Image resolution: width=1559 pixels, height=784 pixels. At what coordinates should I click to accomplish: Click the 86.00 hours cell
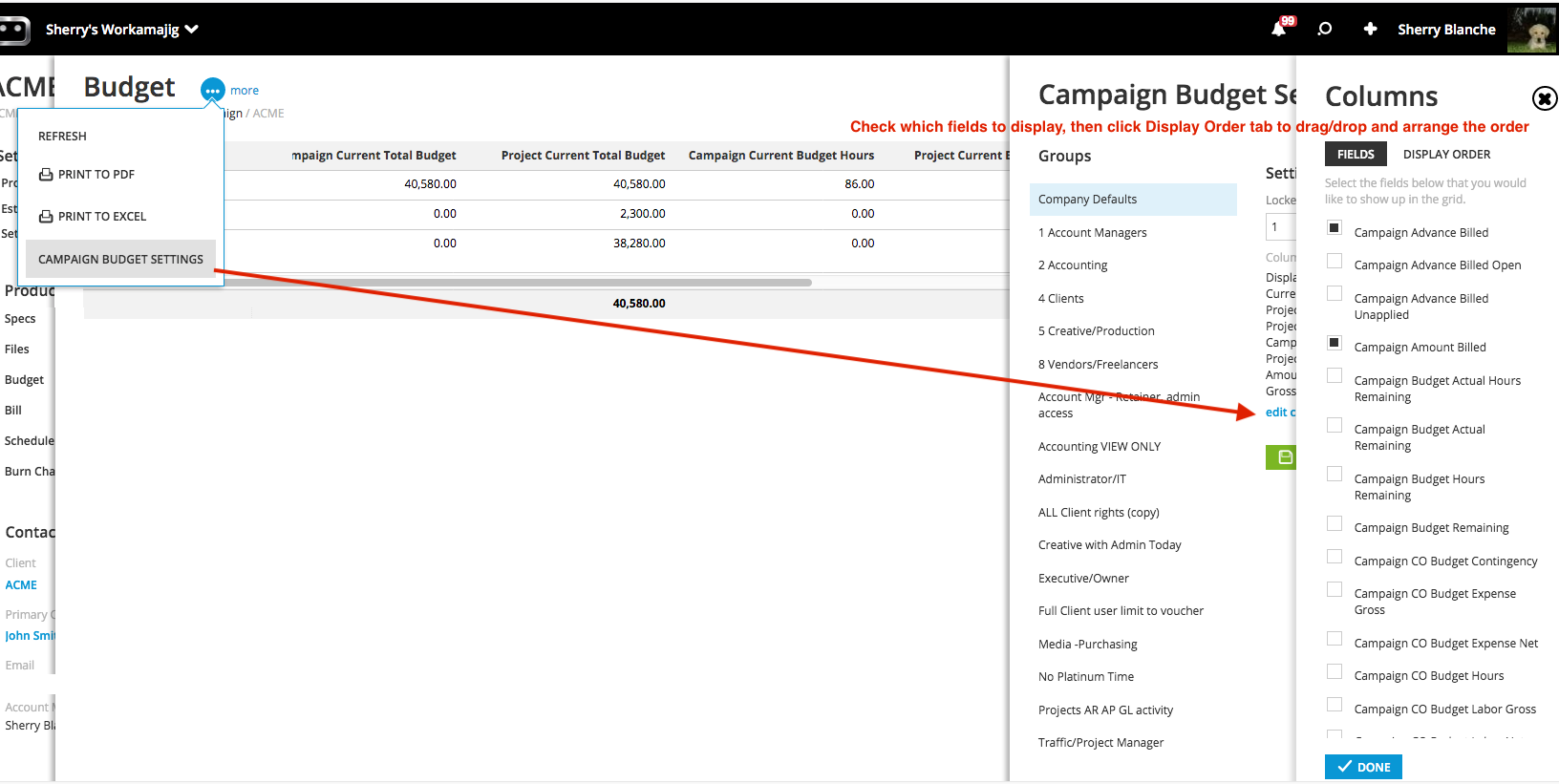(860, 184)
